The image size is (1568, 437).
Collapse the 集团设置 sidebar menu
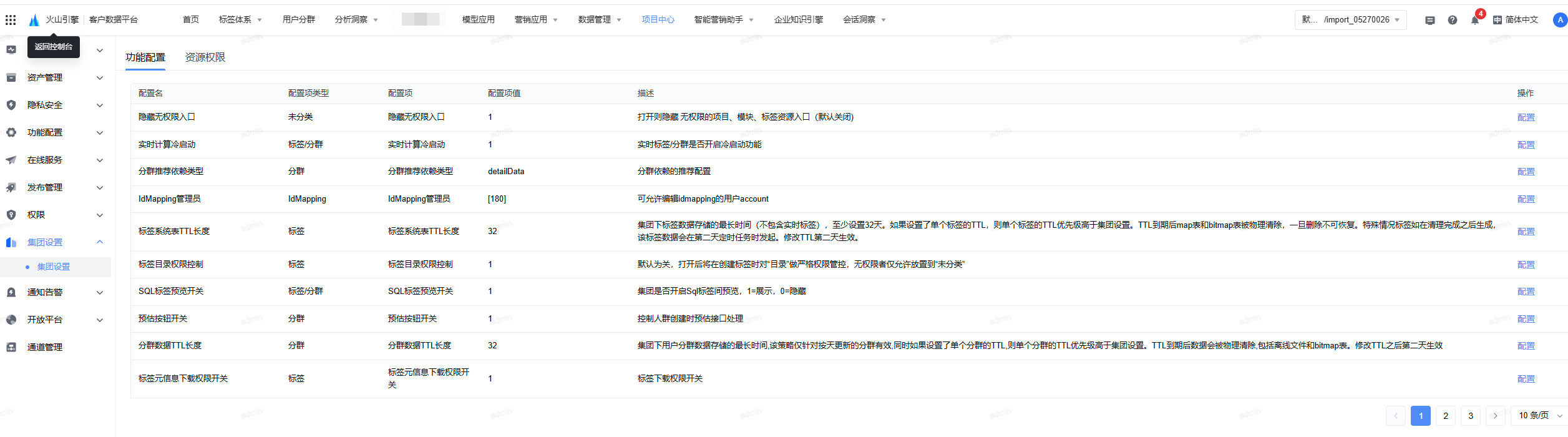[100, 242]
